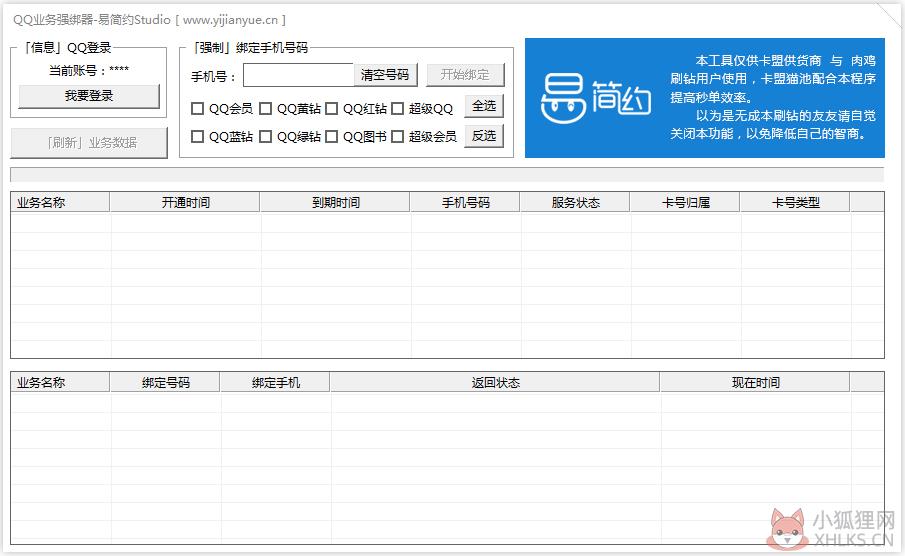This screenshot has width=905, height=556.
Task: Click the 开通时间 column header
Action: point(185,203)
